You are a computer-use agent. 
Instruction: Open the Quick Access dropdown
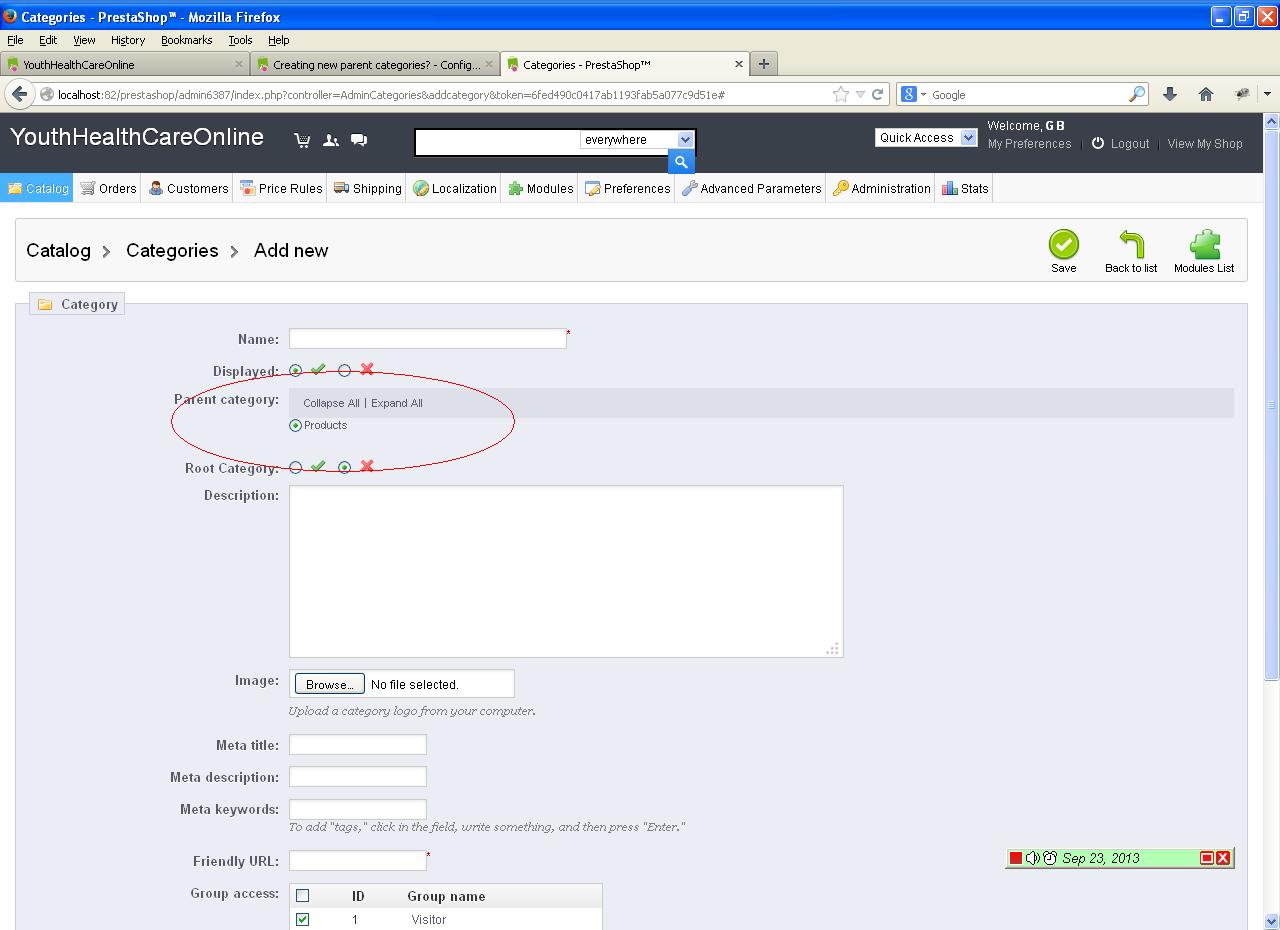click(926, 138)
